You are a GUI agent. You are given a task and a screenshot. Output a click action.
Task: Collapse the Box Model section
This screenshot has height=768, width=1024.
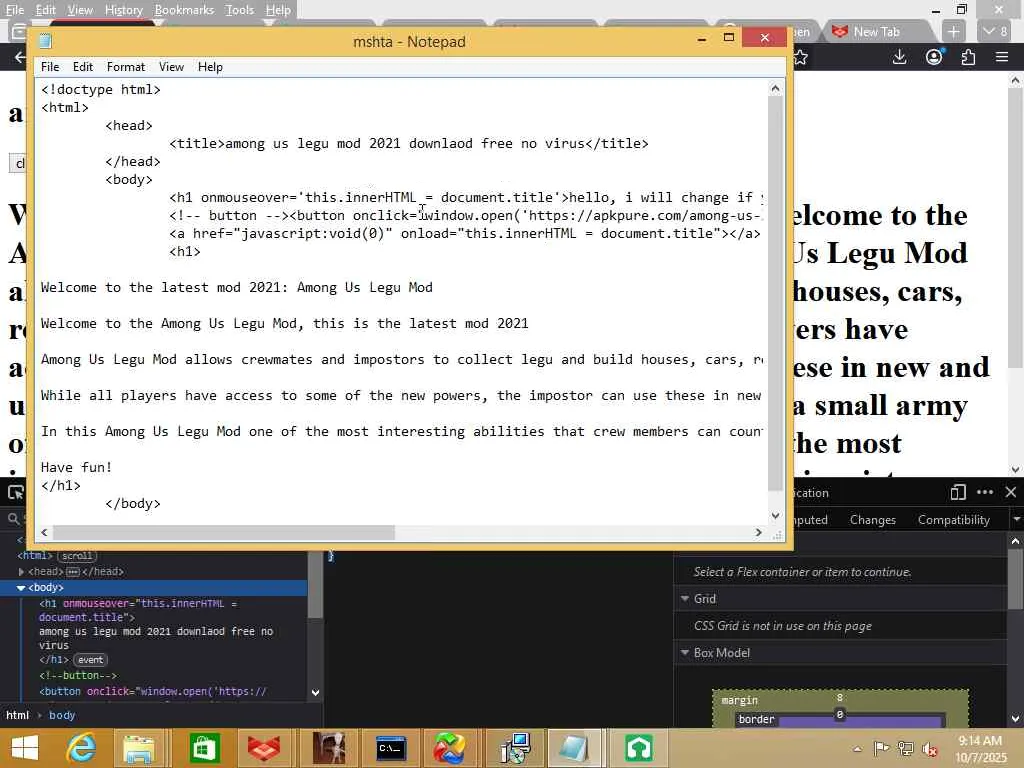pos(685,652)
